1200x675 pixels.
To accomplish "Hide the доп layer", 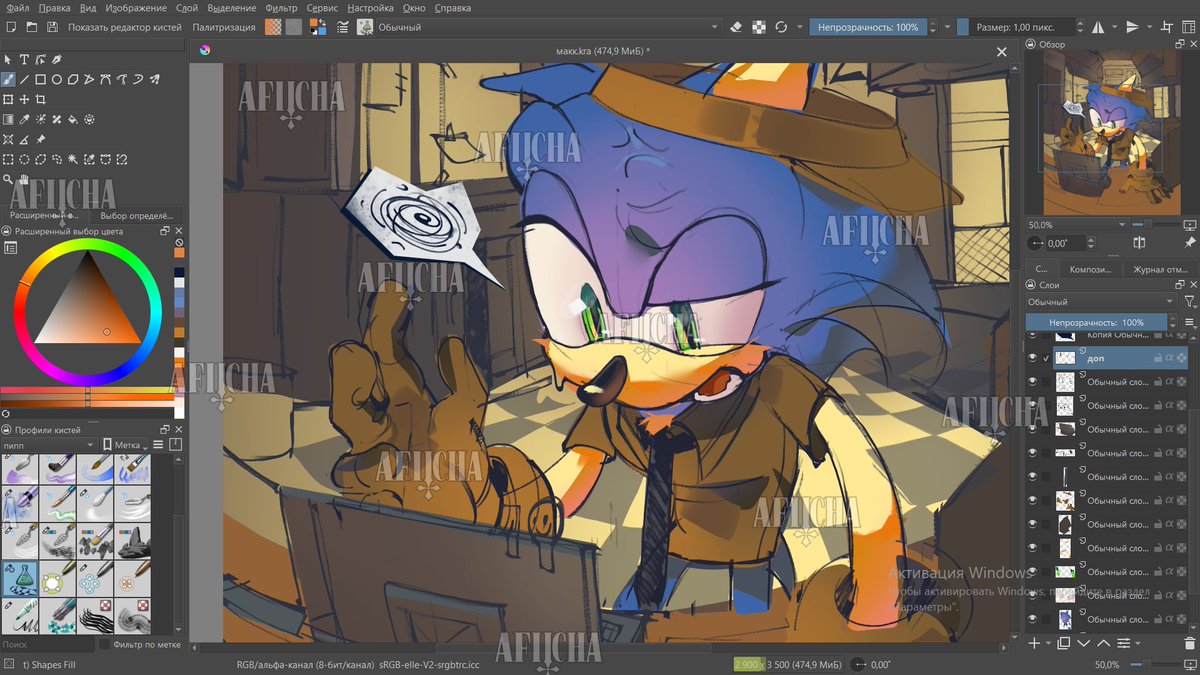I will tap(1033, 358).
